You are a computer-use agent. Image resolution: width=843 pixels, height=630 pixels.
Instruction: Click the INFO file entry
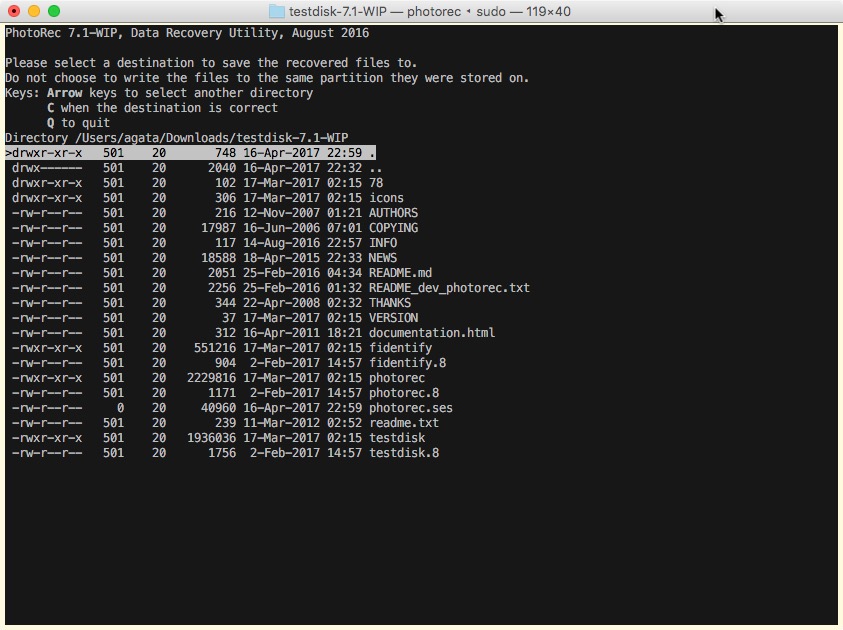pyautogui.click(x=383, y=243)
